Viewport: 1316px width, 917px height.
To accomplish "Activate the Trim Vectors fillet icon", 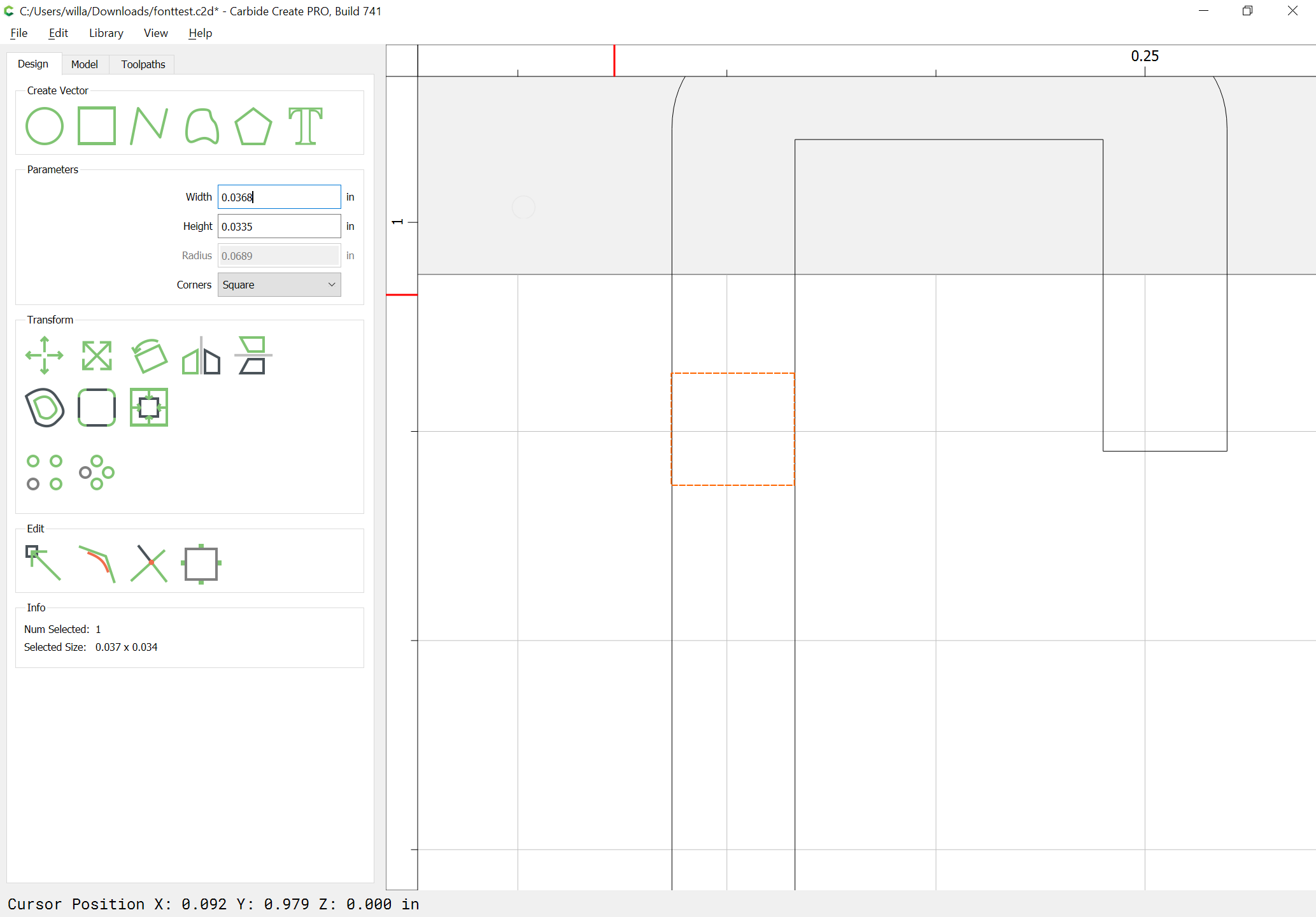I will (97, 564).
